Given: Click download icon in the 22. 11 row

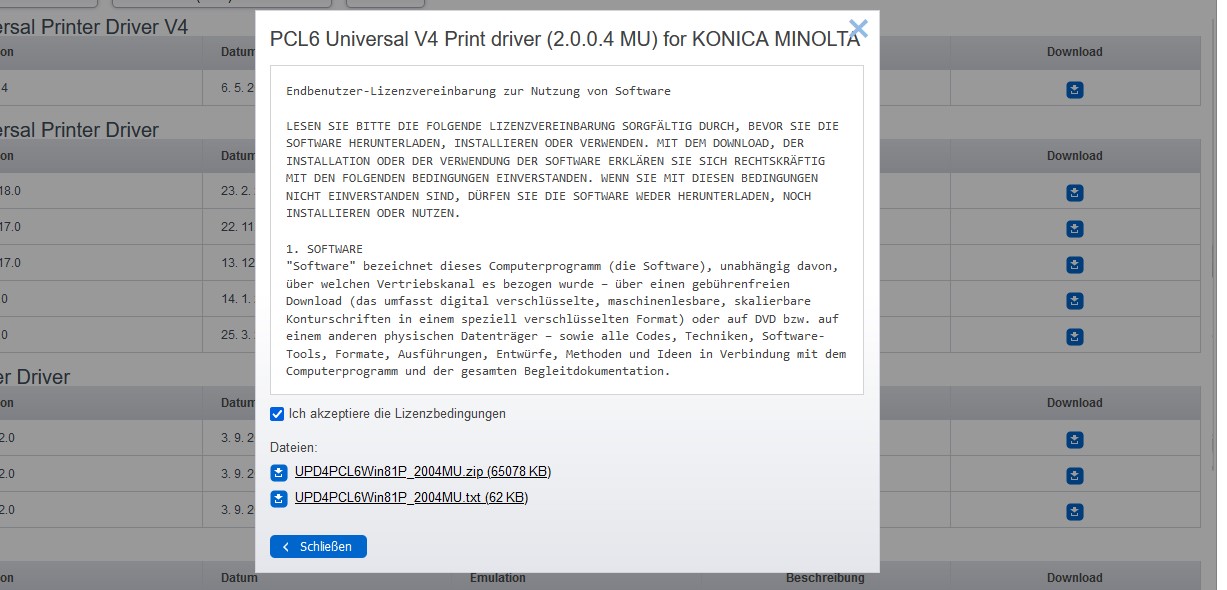Looking at the screenshot, I should [1075, 229].
